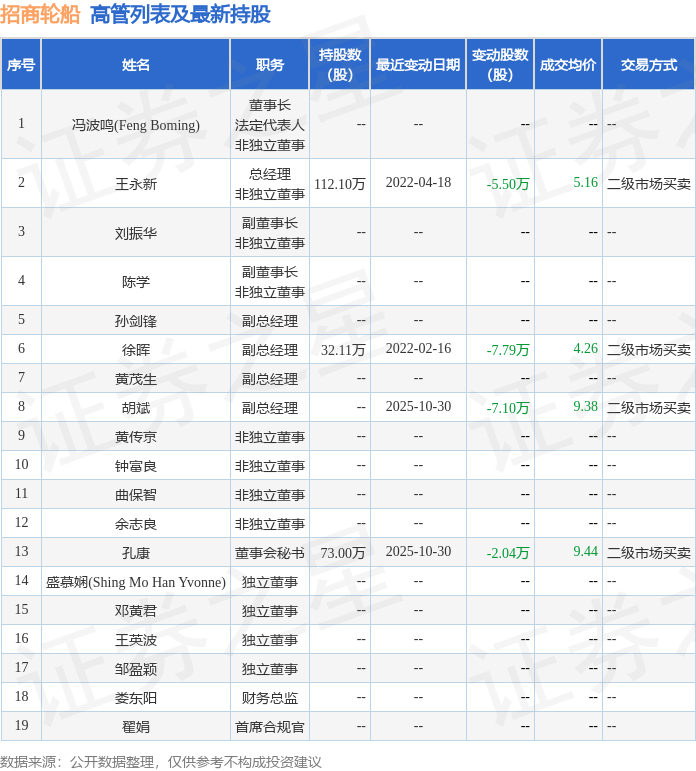Click 孙剑锋's position 副总经理
The height and width of the screenshot is (771, 696).
tap(270, 321)
